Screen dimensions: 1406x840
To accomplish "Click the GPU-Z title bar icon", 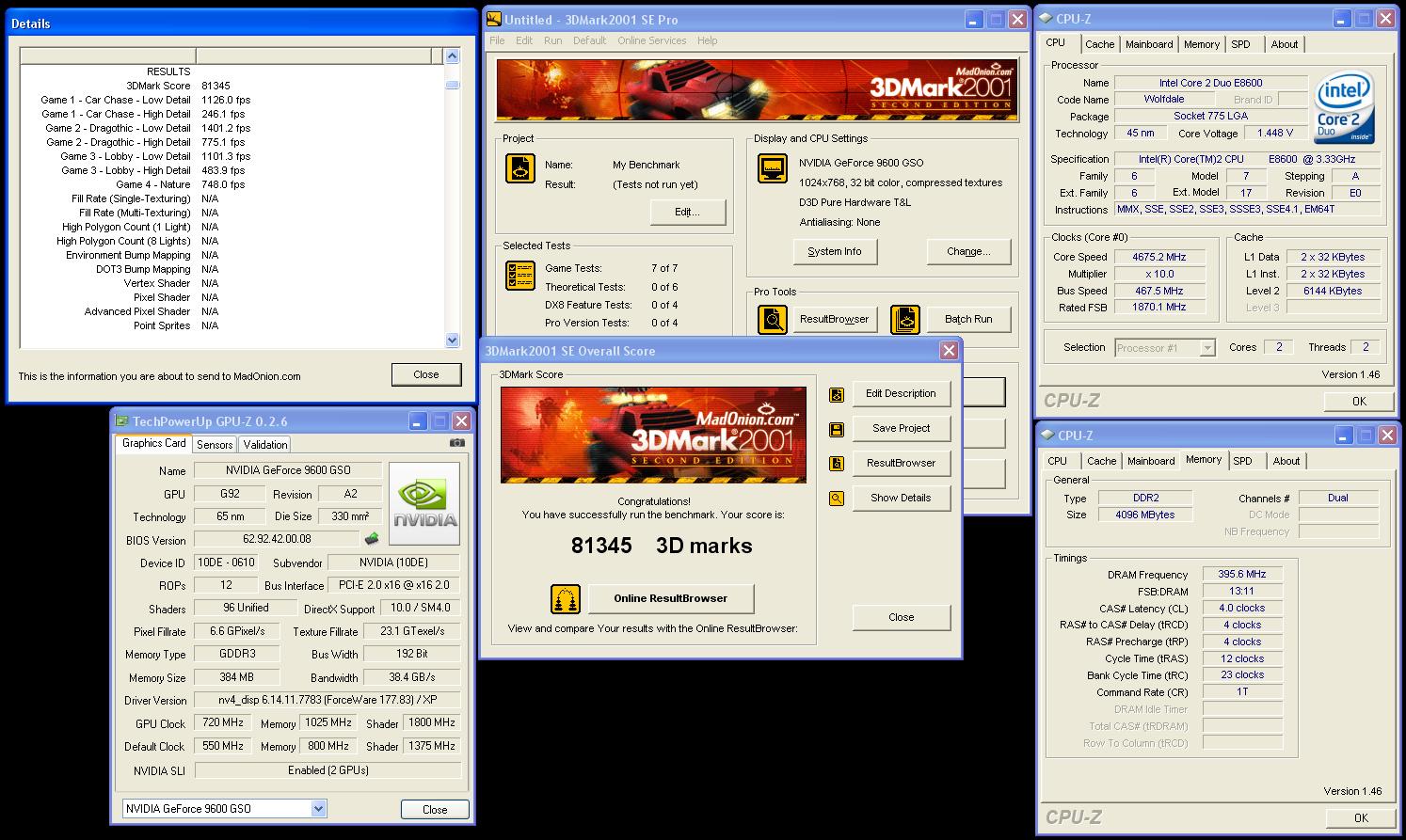I will pyautogui.click(x=122, y=420).
